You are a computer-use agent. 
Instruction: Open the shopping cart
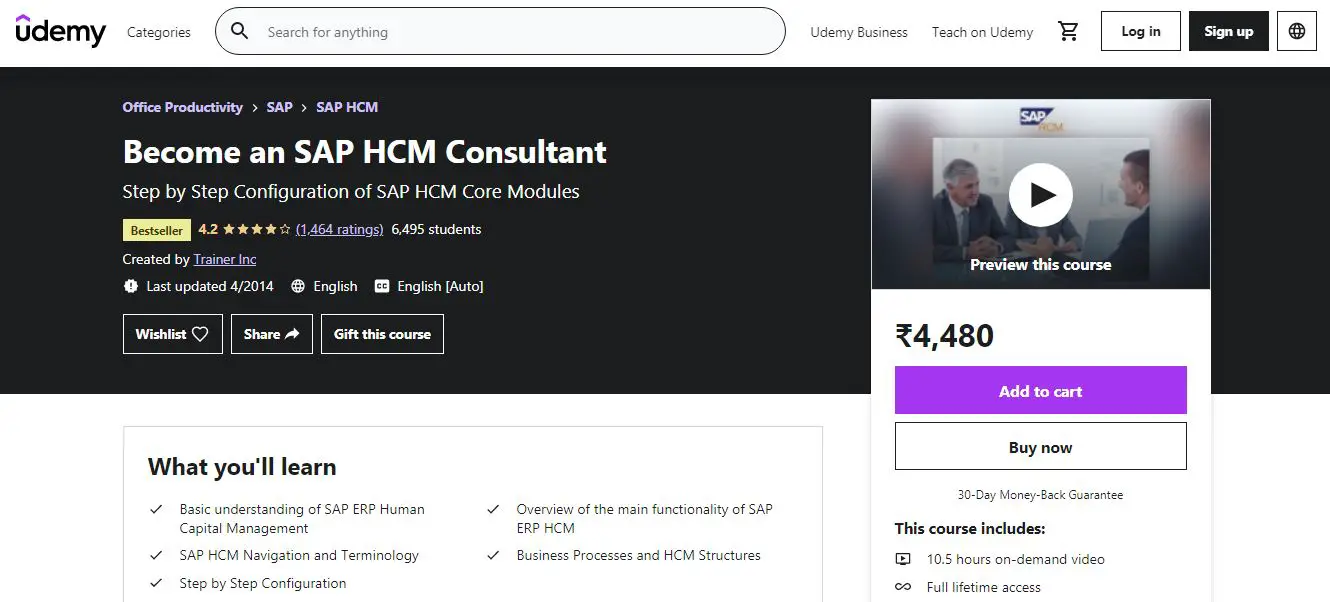click(1068, 31)
